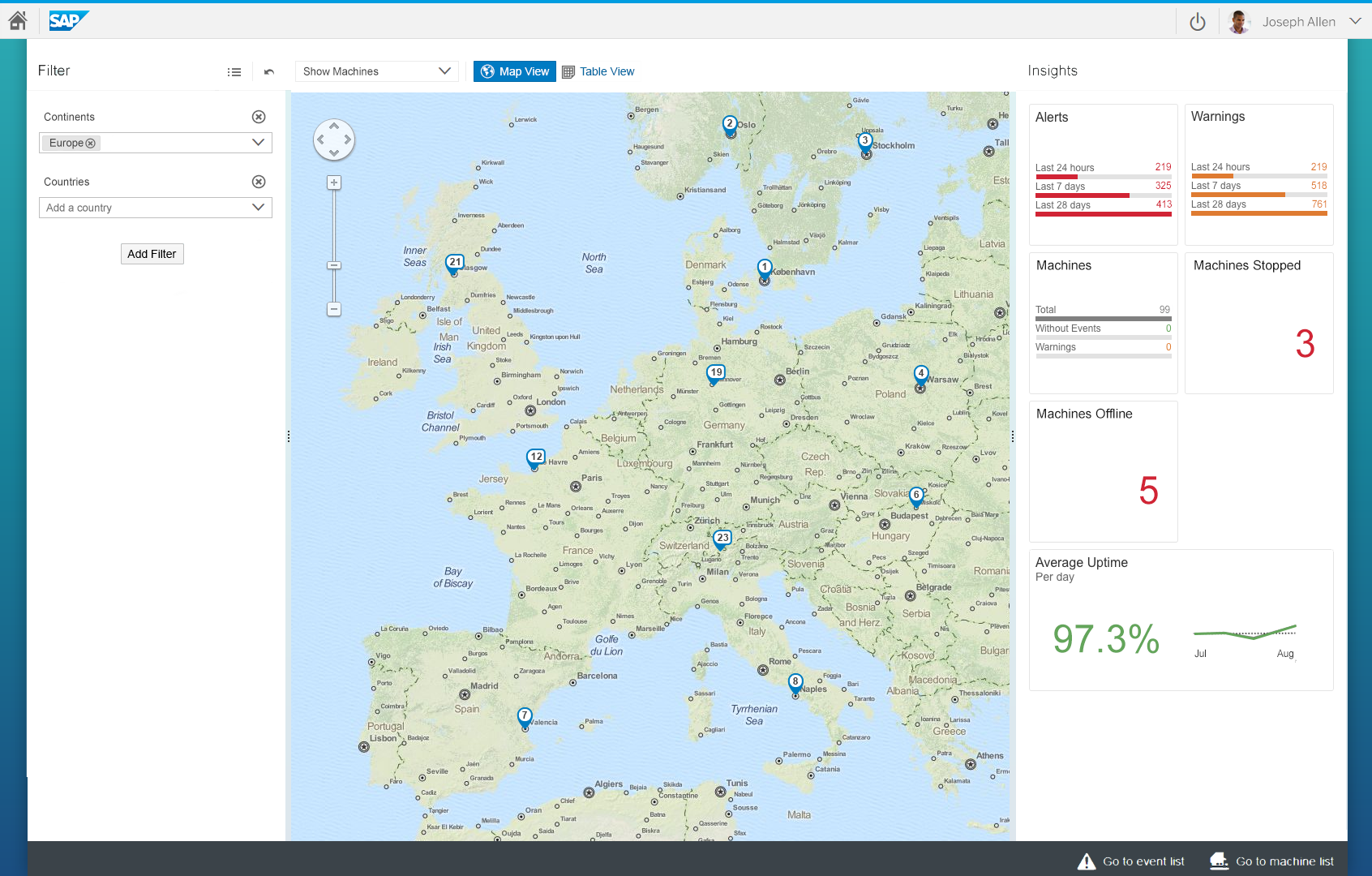Viewport: 1372px width, 876px height.
Task: Select the Stockholm marker numbered 3
Action: coord(865,142)
